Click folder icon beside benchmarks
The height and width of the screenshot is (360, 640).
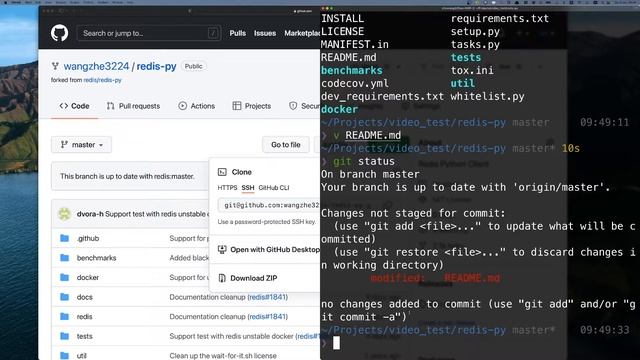pyautogui.click(x=64, y=258)
